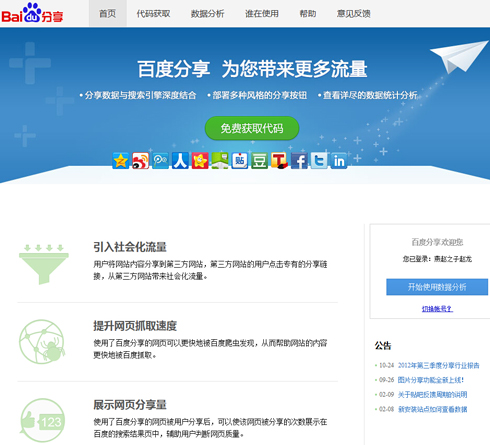The height and width of the screenshot is (445, 490).
Task: Click the green 免费获取代码 button
Action: (x=252, y=128)
